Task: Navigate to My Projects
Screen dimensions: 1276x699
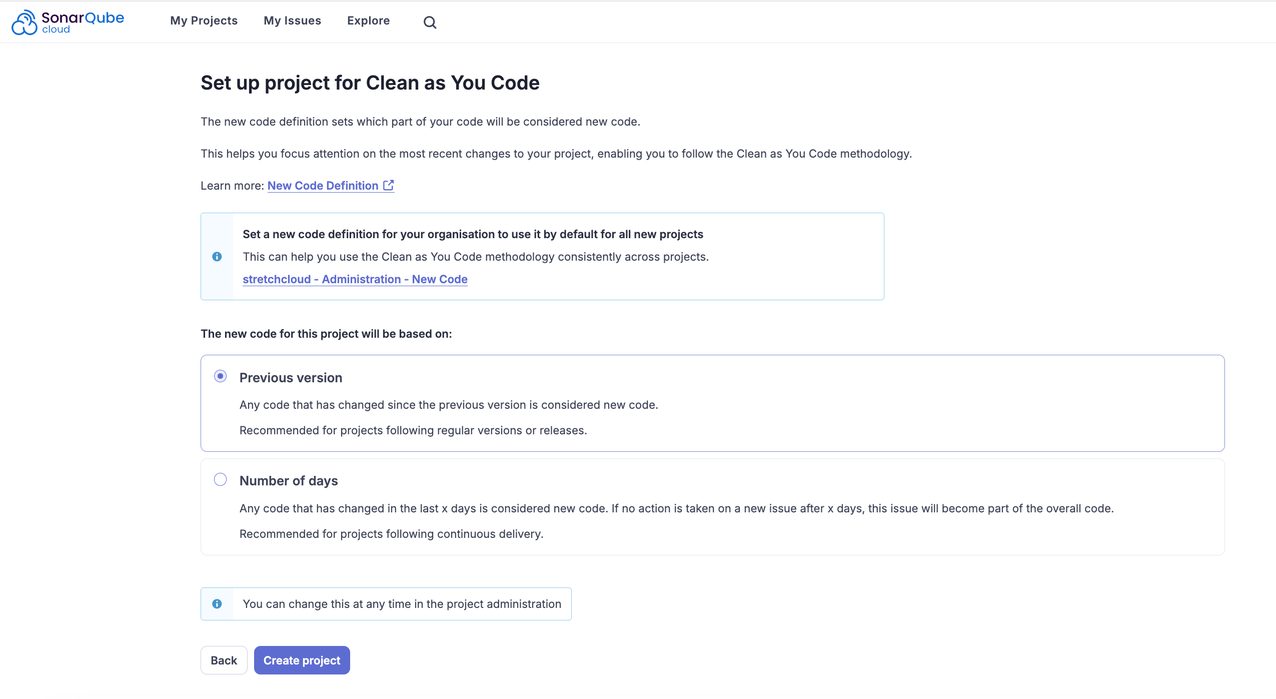Action: (203, 20)
